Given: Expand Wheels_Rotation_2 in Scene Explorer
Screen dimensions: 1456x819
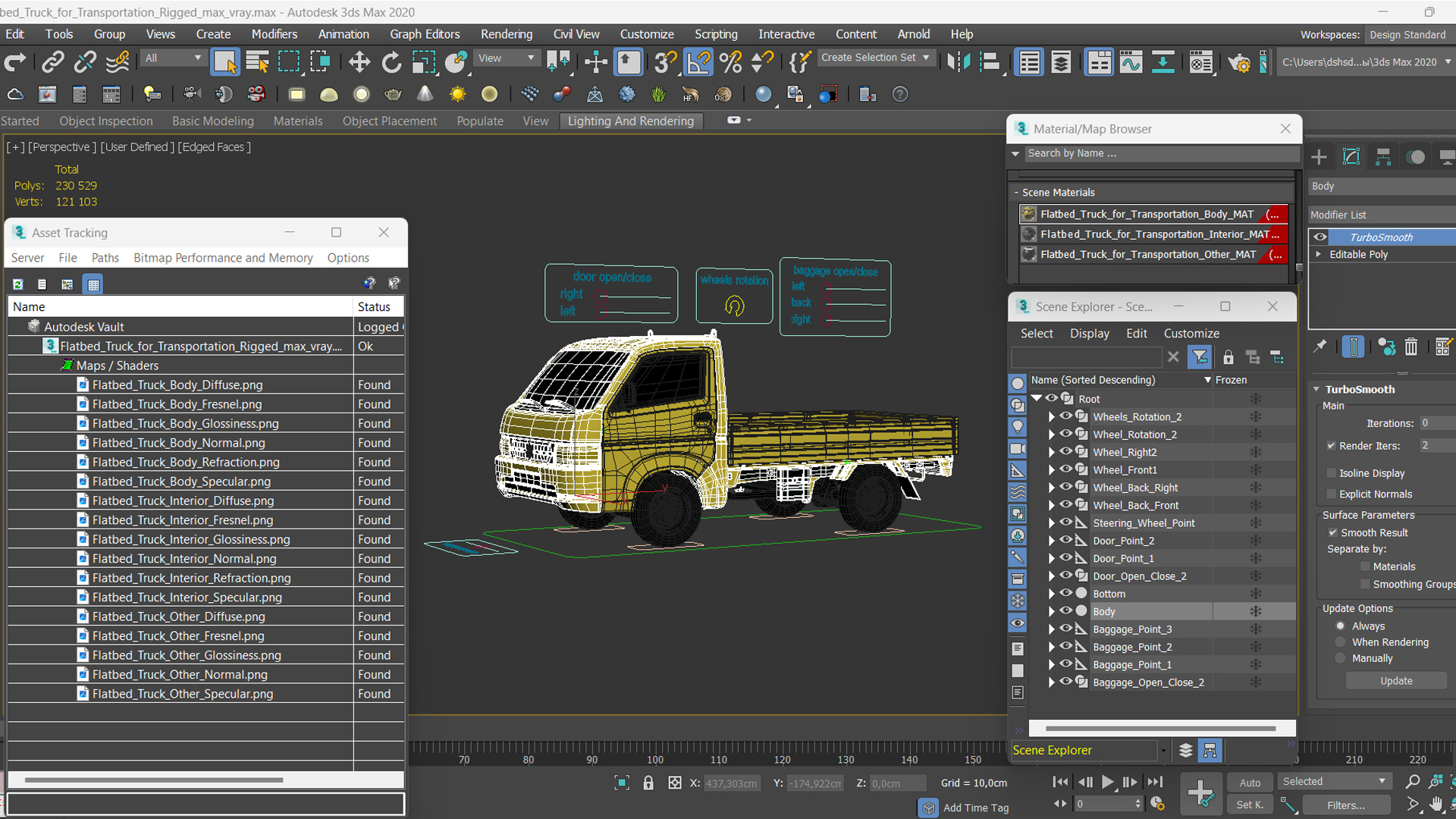Looking at the screenshot, I should pyautogui.click(x=1051, y=417).
